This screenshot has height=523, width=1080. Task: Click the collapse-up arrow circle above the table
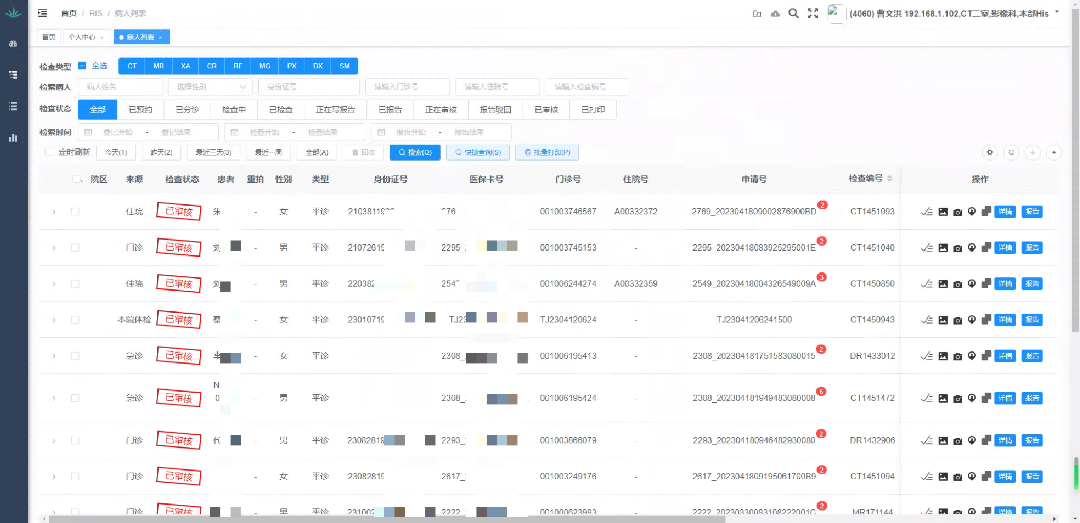coord(1054,152)
